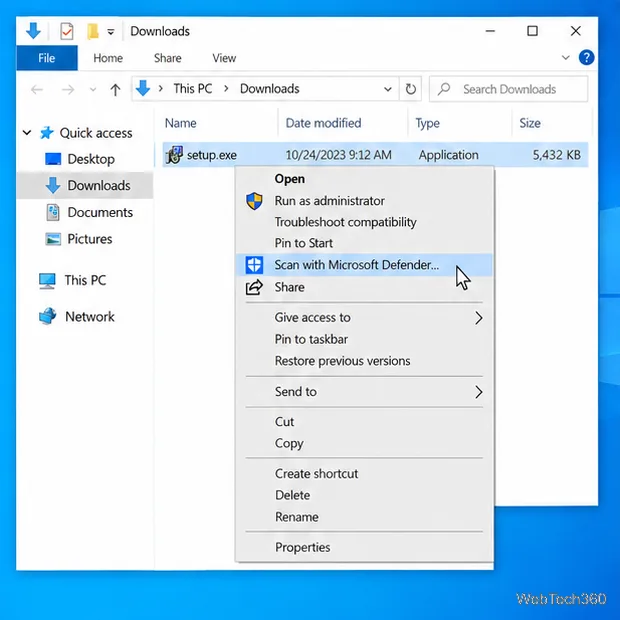Click the Desktop icon in navigation pane
Screen dimensions: 620x620
[53, 159]
